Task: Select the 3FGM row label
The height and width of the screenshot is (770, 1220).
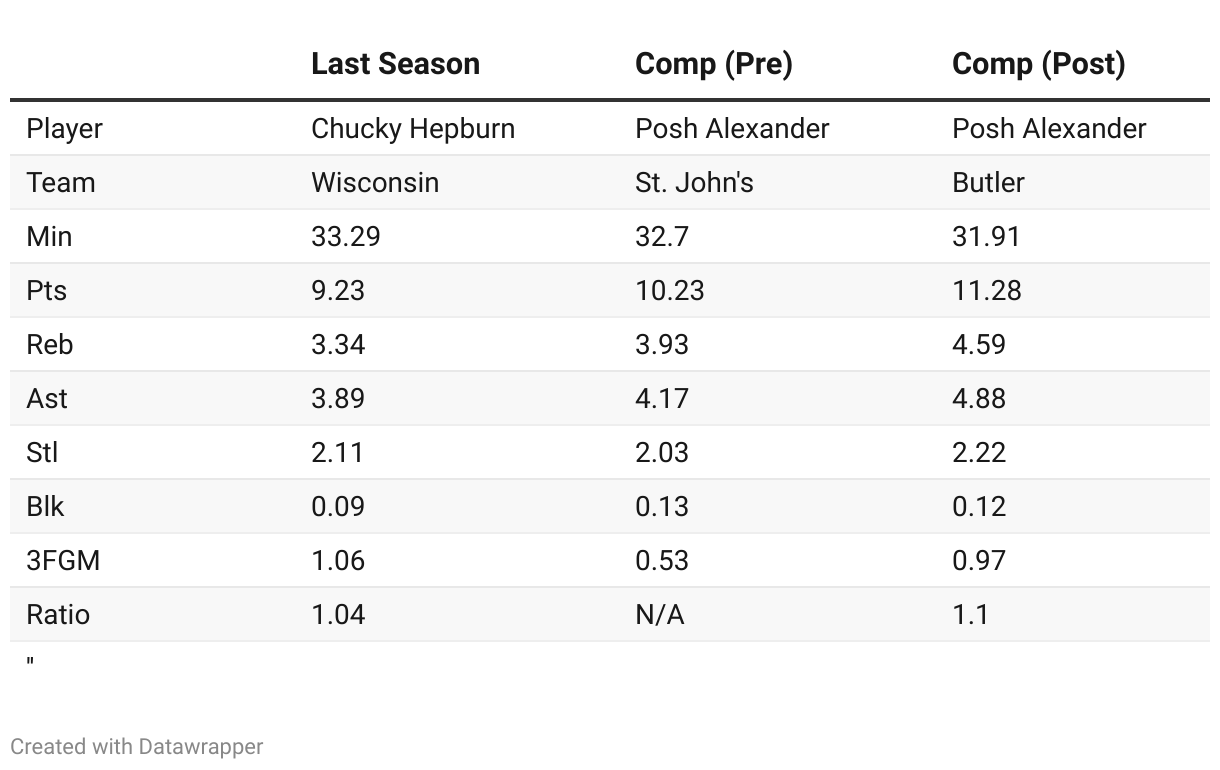Action: (63, 561)
